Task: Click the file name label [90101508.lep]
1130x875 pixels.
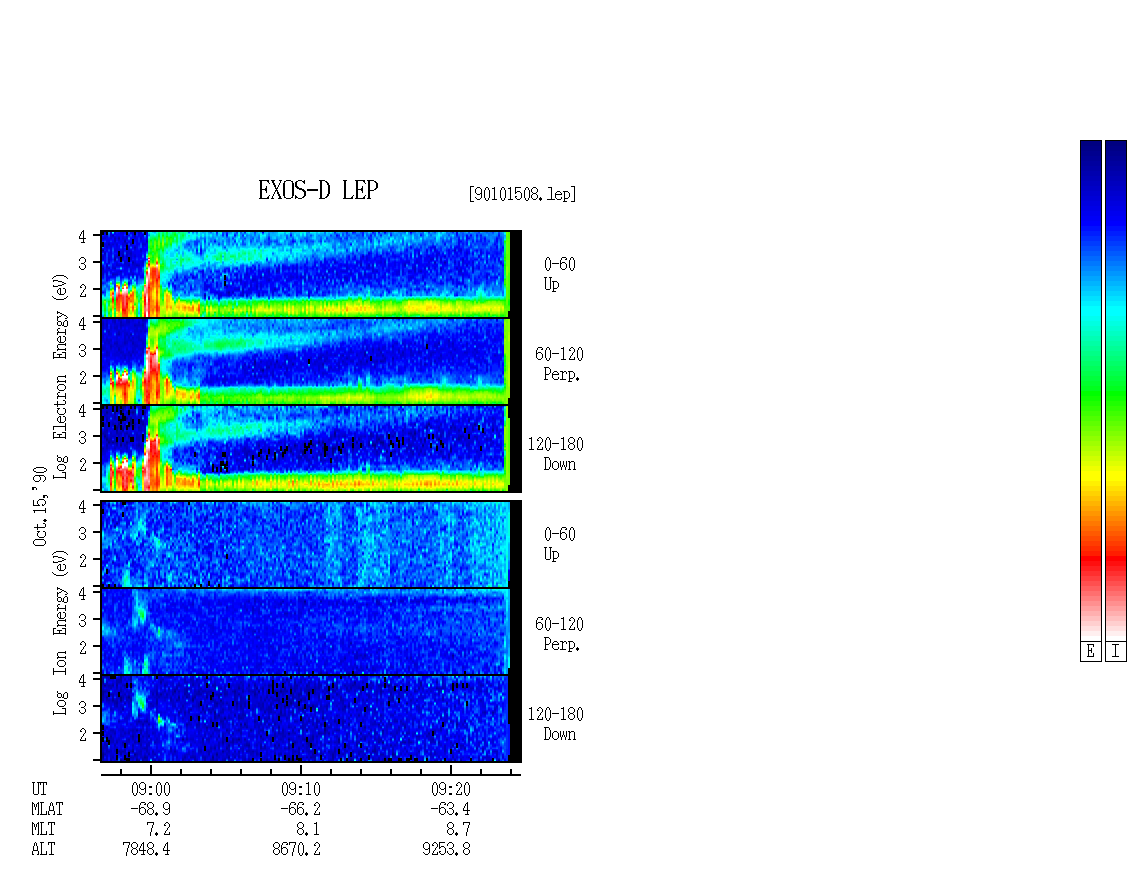Action: click(522, 194)
